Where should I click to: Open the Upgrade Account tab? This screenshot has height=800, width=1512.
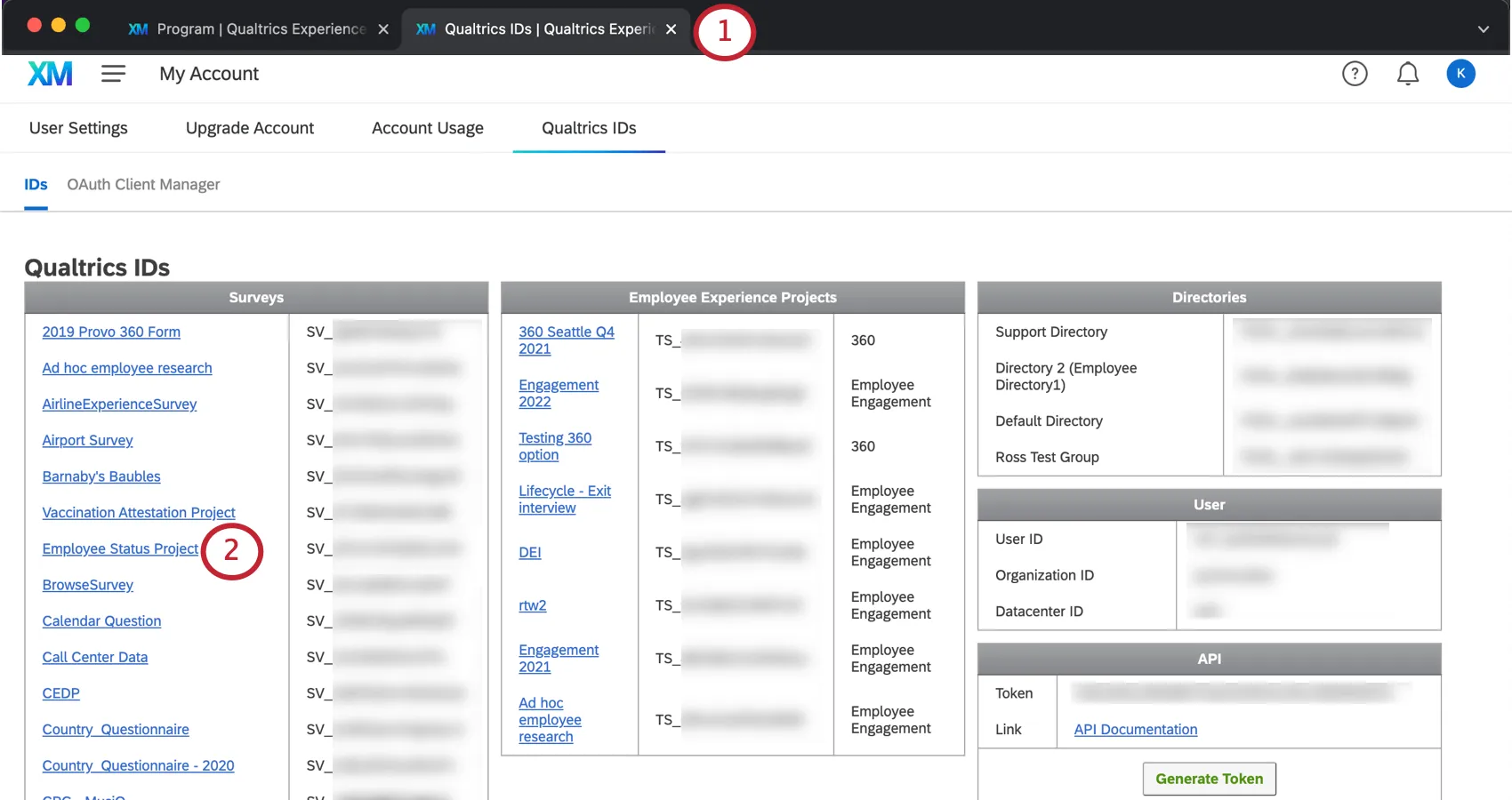pos(250,128)
